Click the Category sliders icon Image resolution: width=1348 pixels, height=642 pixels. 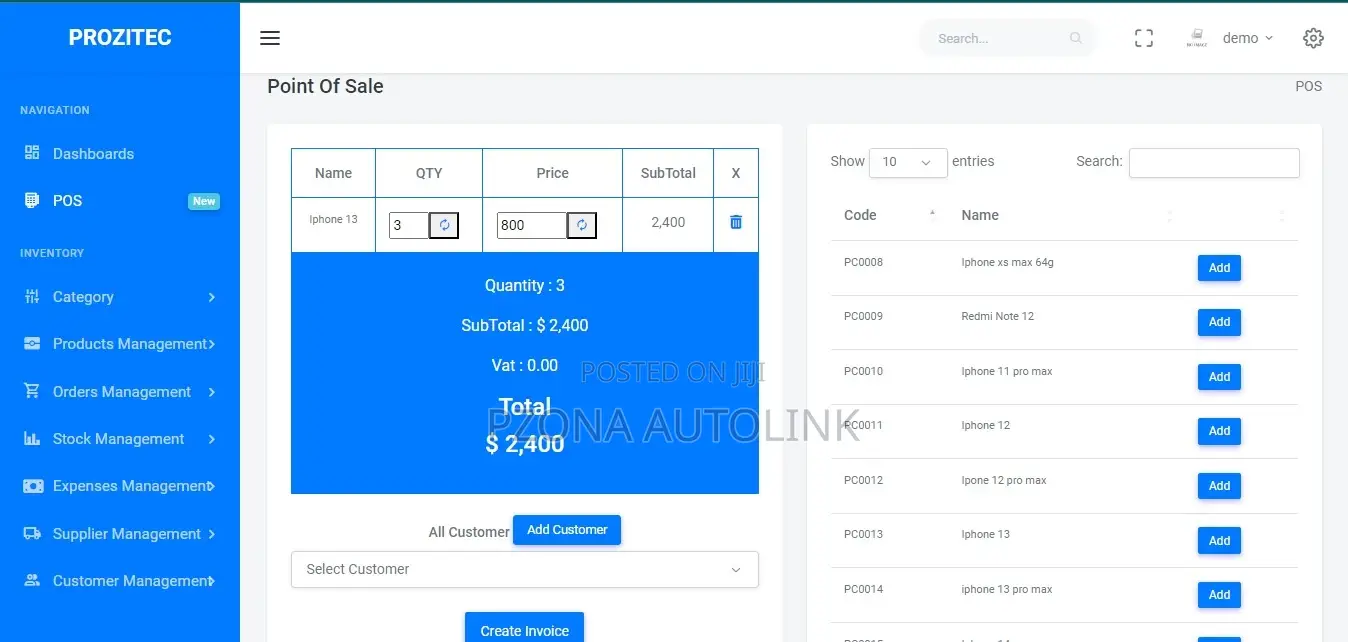click(x=32, y=296)
